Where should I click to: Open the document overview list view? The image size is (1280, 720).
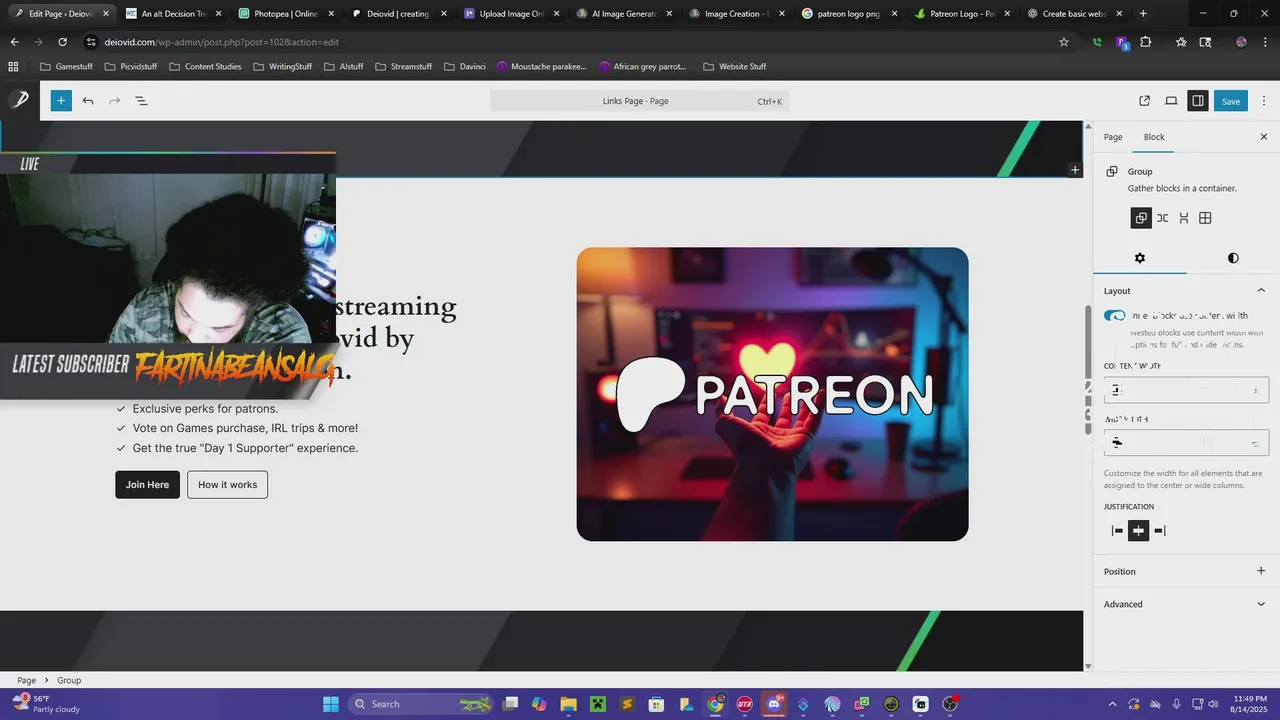click(x=141, y=101)
